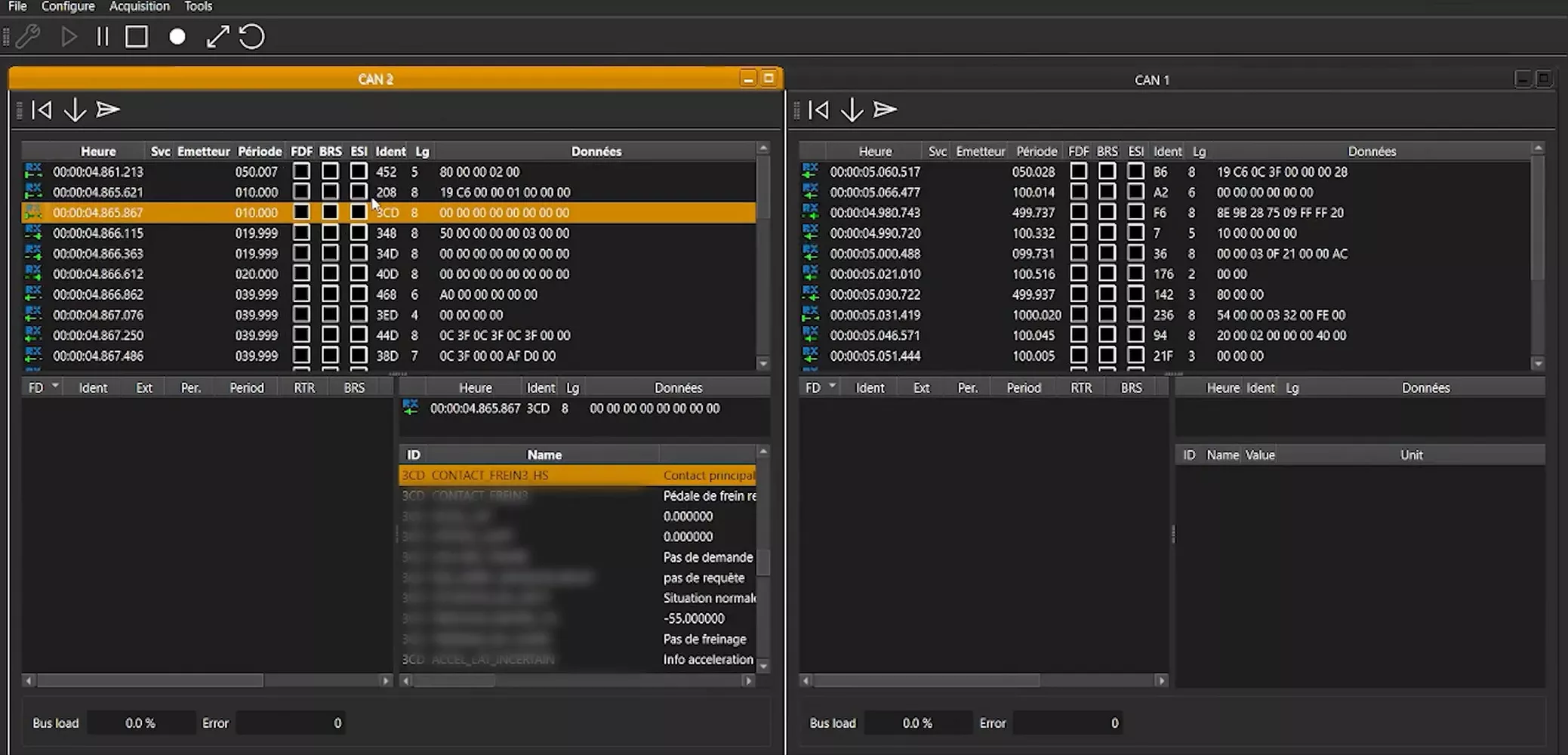1568x755 pixels.
Task: Click the Données column header in CAN 1
Action: (1372, 152)
